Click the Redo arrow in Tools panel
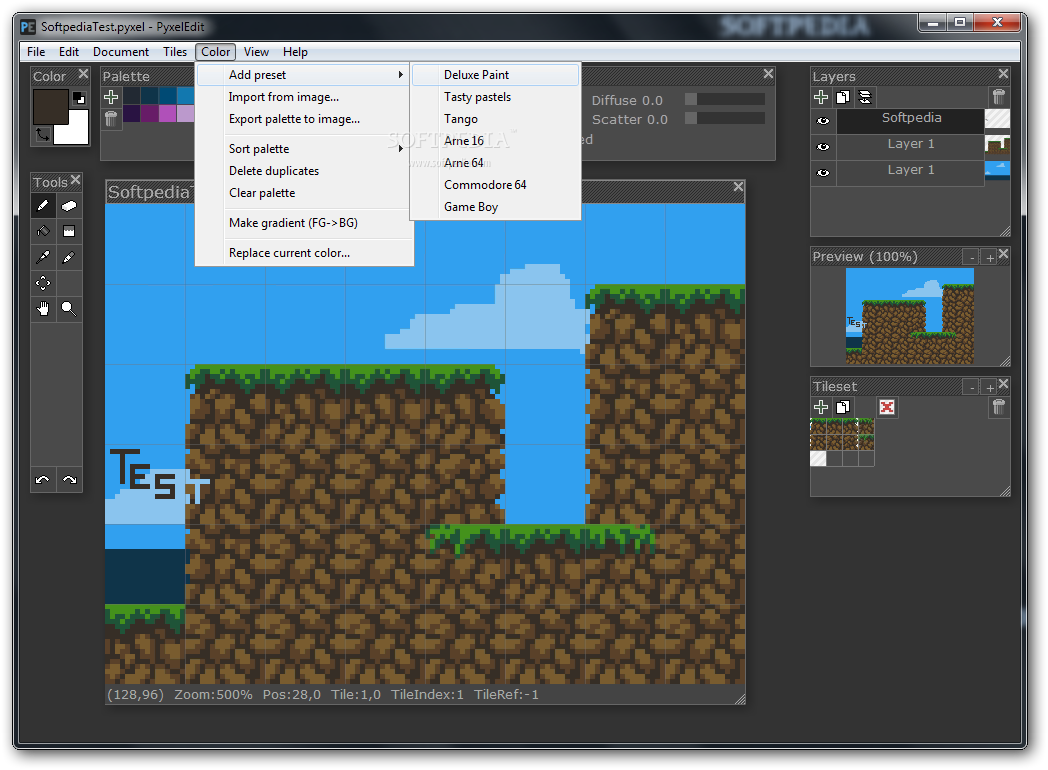This screenshot has width=1048, height=770. (x=70, y=479)
